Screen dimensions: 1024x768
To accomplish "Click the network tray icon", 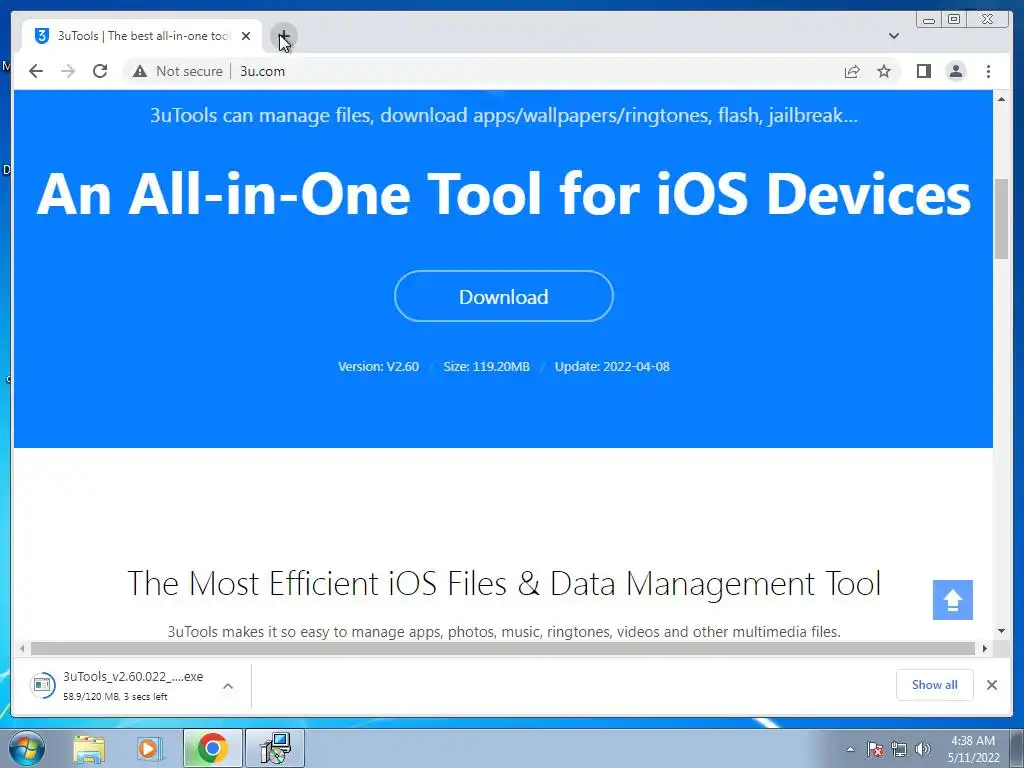I will click(x=899, y=749).
